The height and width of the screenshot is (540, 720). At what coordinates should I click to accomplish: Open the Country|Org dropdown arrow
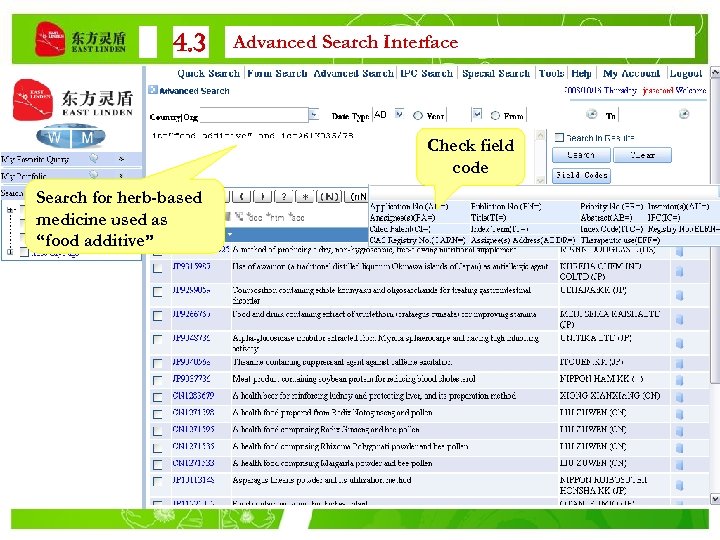point(314,114)
